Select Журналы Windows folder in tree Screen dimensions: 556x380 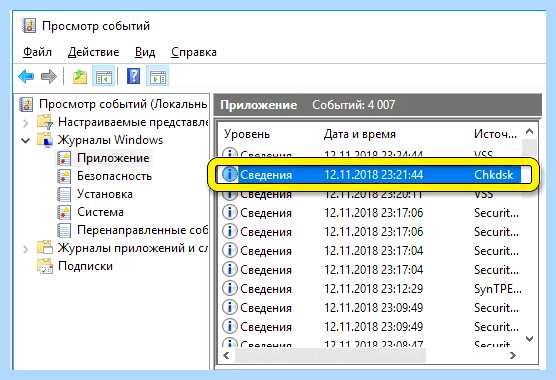(110, 140)
